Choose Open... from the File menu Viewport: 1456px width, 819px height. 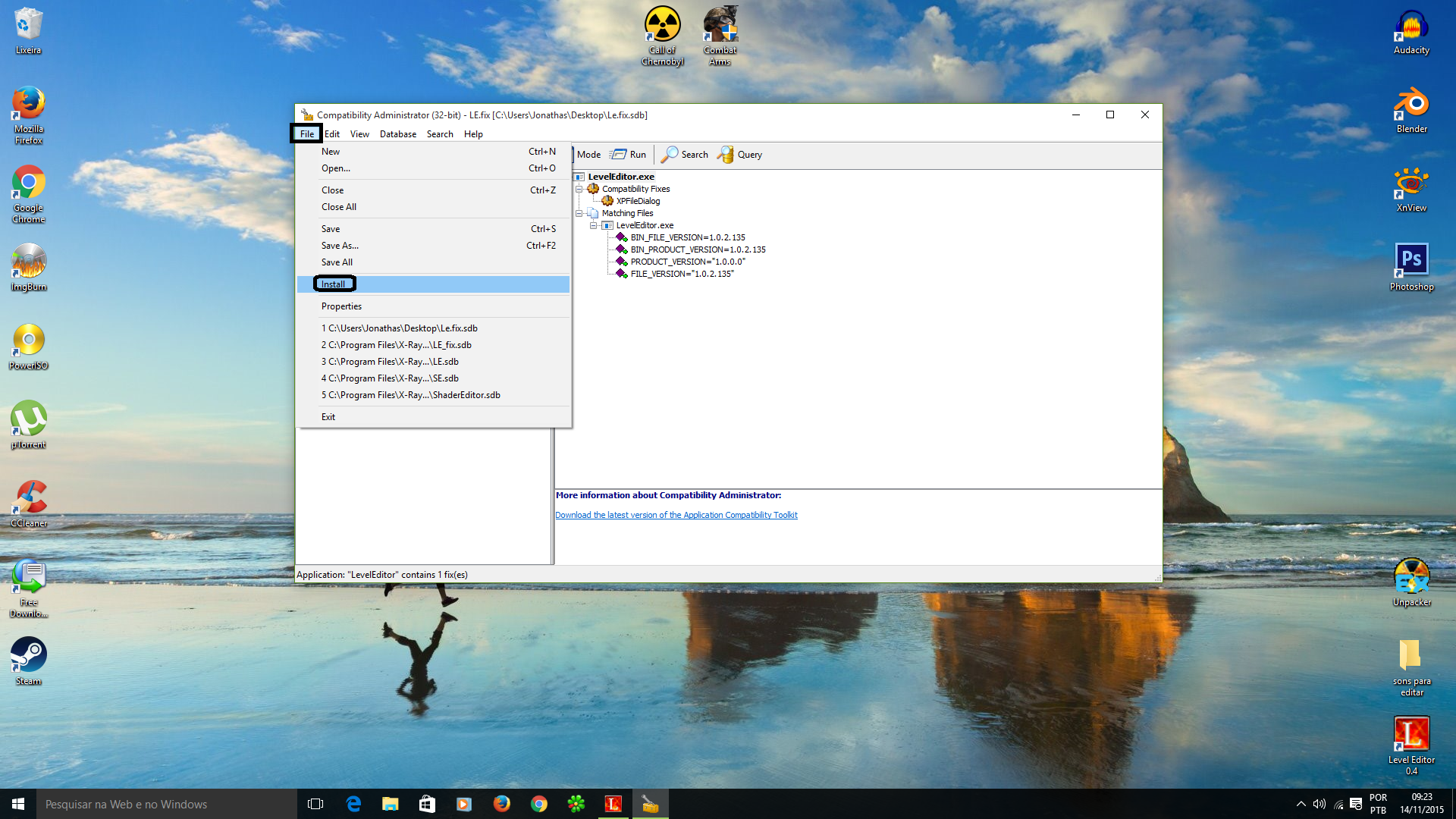coord(433,168)
